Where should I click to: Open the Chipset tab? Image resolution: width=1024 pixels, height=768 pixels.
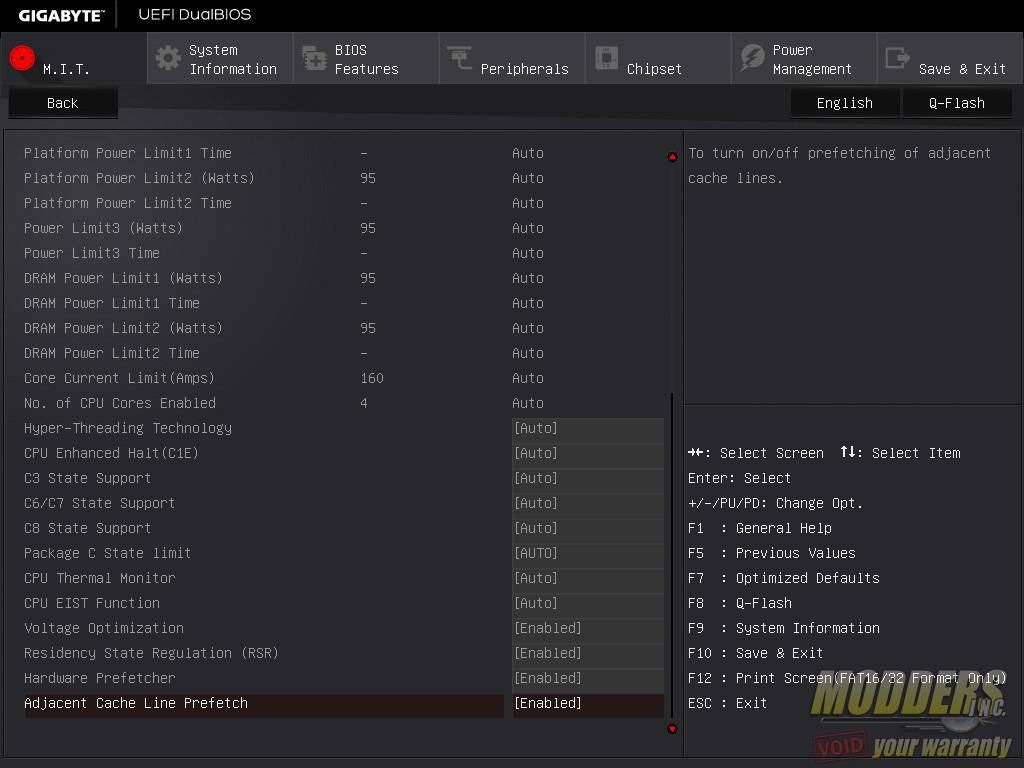coord(655,58)
